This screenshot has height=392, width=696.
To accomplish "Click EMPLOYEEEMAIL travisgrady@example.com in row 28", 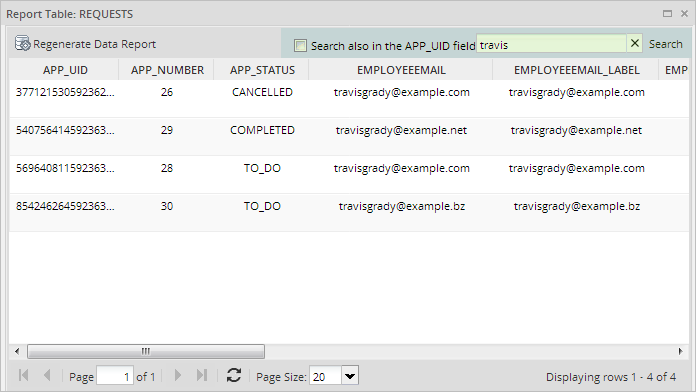I will pyautogui.click(x=401, y=168).
